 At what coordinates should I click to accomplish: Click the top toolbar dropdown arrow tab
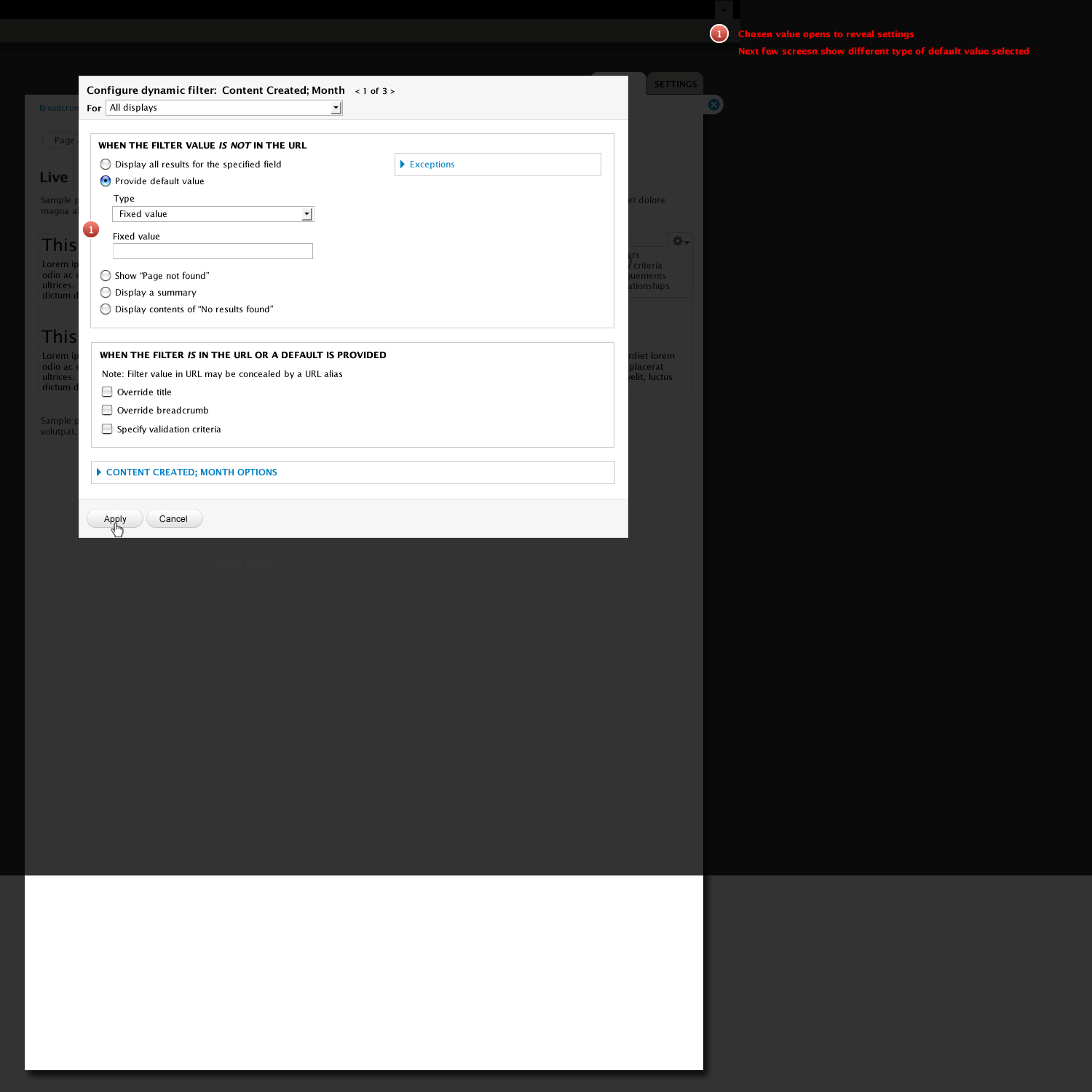(724, 9)
